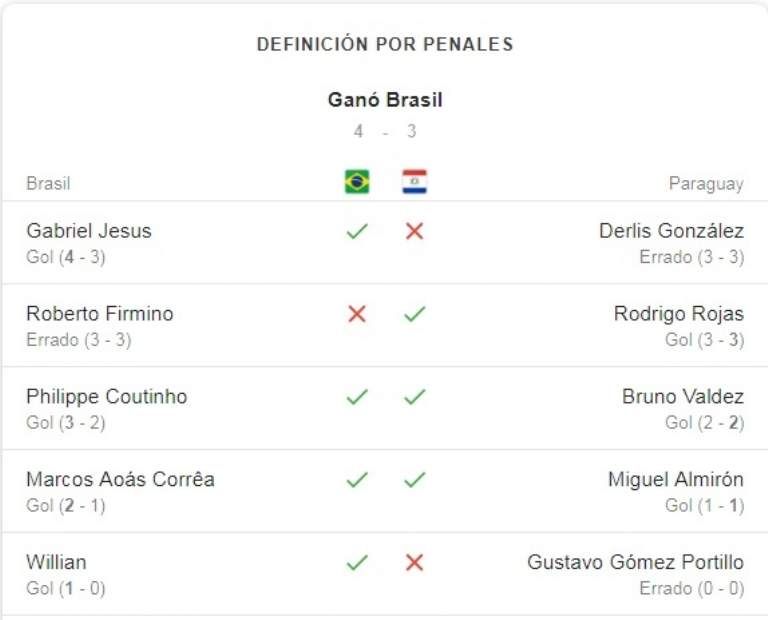Click the Ganó Brasil result heading
The height and width of the screenshot is (620, 768).
pos(385,100)
